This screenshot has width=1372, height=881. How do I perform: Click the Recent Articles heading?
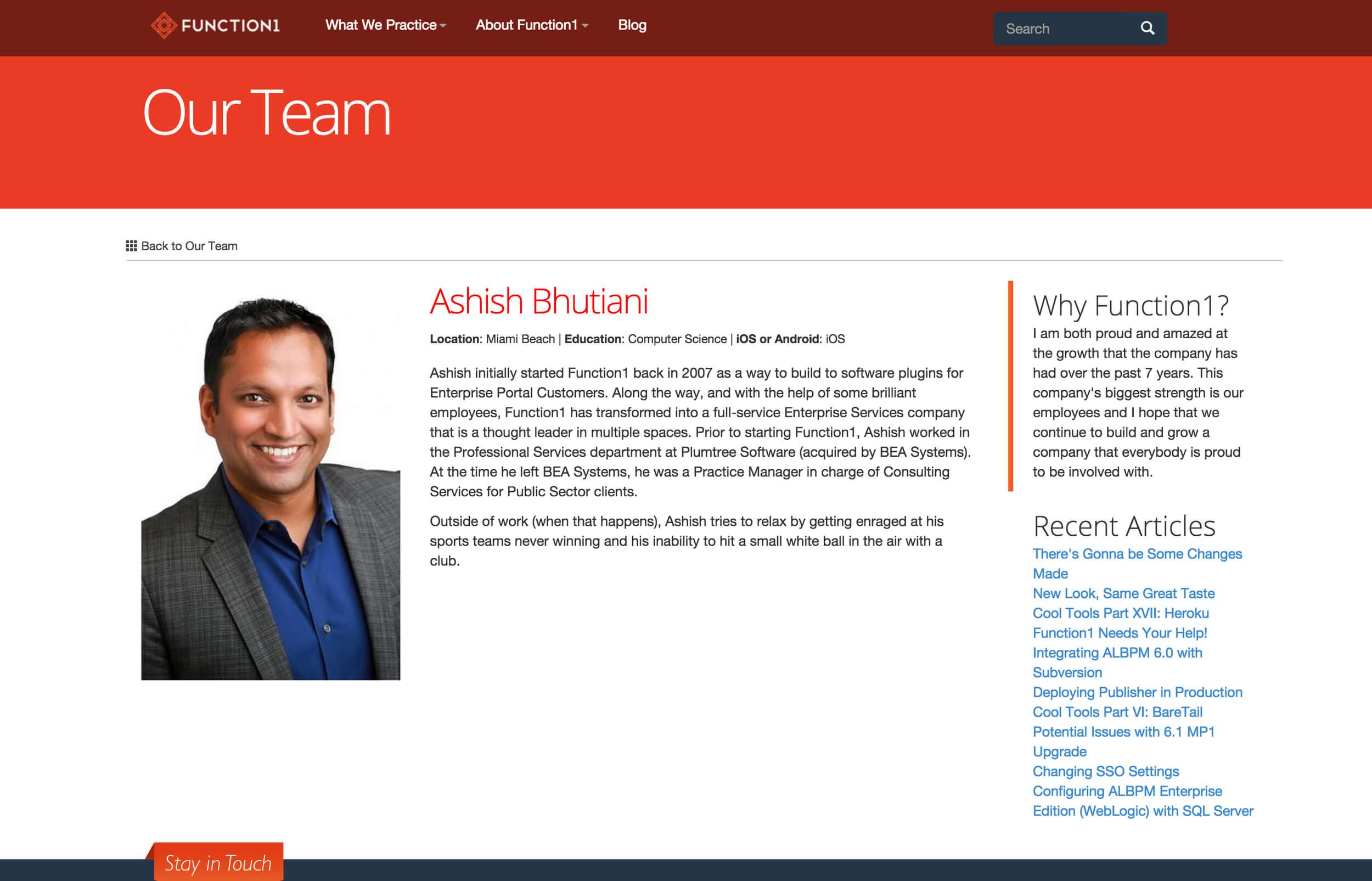tap(1124, 526)
